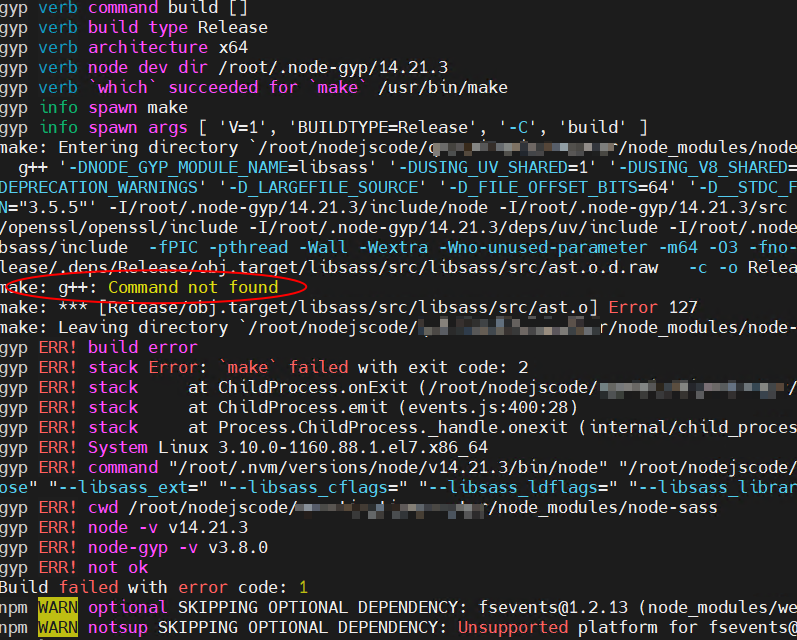The width and height of the screenshot is (797, 640).
Task: Click 'node -v v14.21.3' line
Action: point(124,528)
